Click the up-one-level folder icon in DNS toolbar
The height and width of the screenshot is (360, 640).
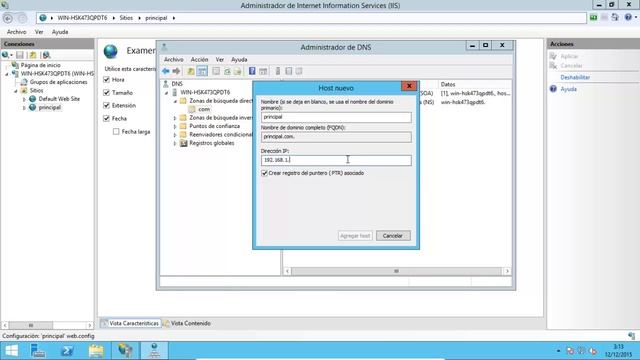(x=191, y=71)
